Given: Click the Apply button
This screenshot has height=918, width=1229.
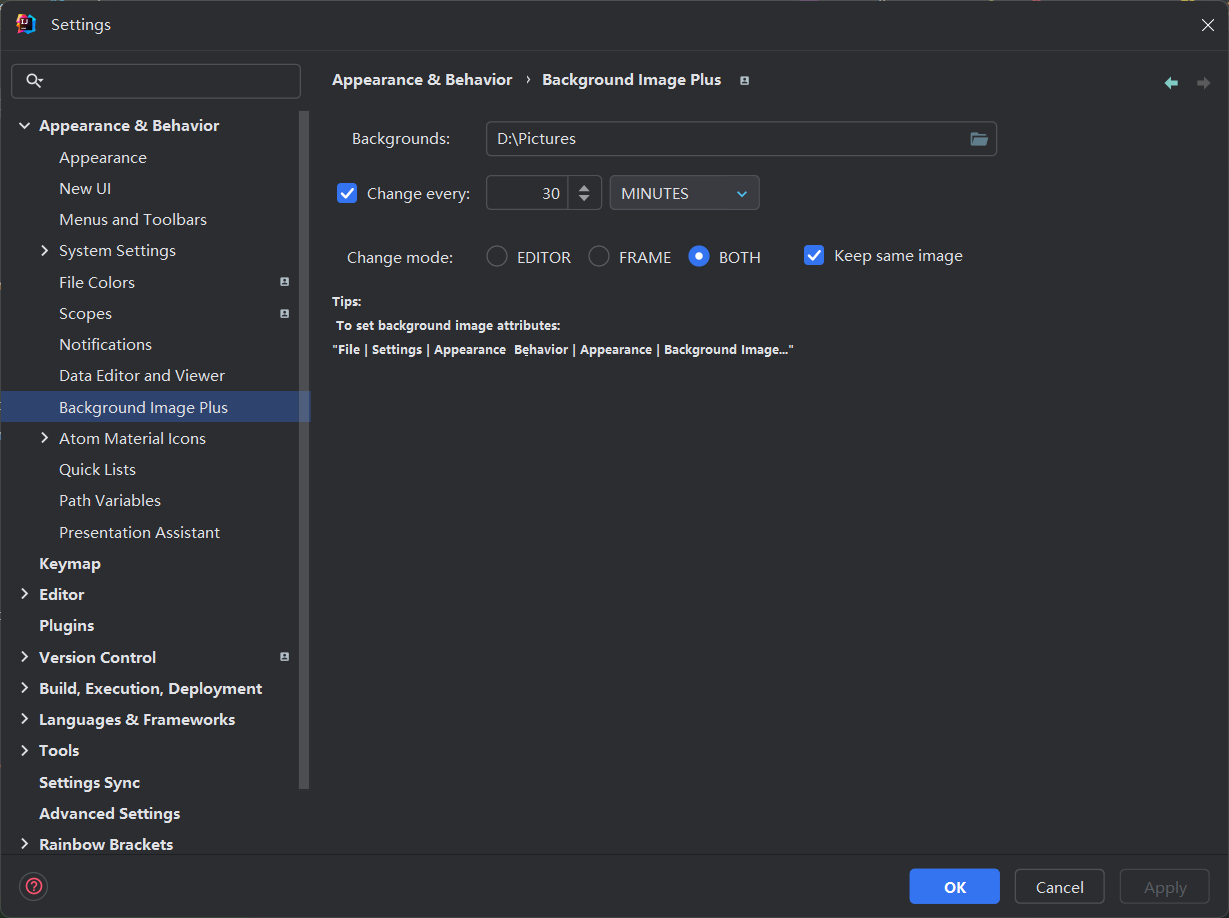Looking at the screenshot, I should click(x=1165, y=887).
